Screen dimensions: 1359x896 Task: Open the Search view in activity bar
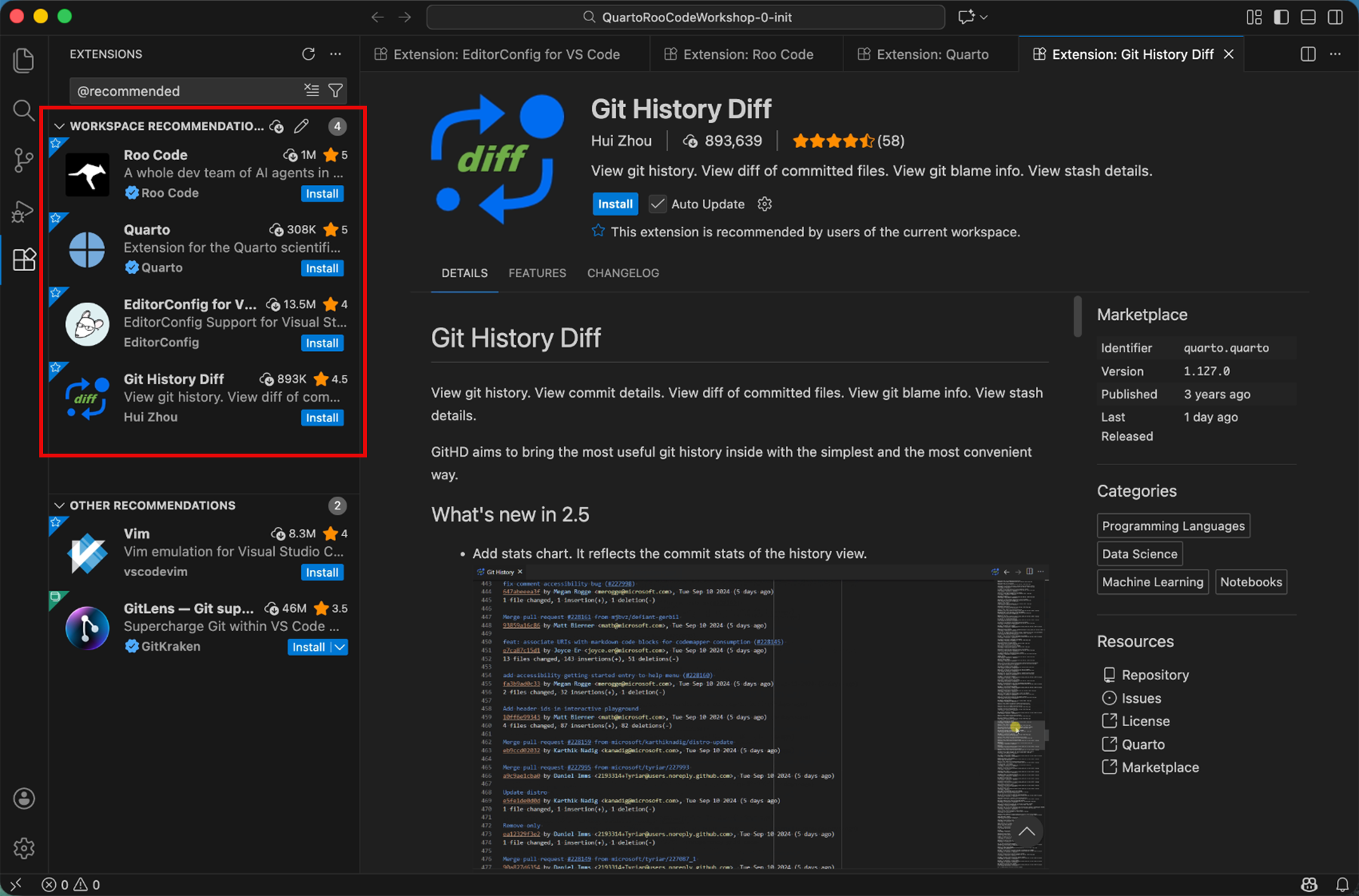(24, 110)
